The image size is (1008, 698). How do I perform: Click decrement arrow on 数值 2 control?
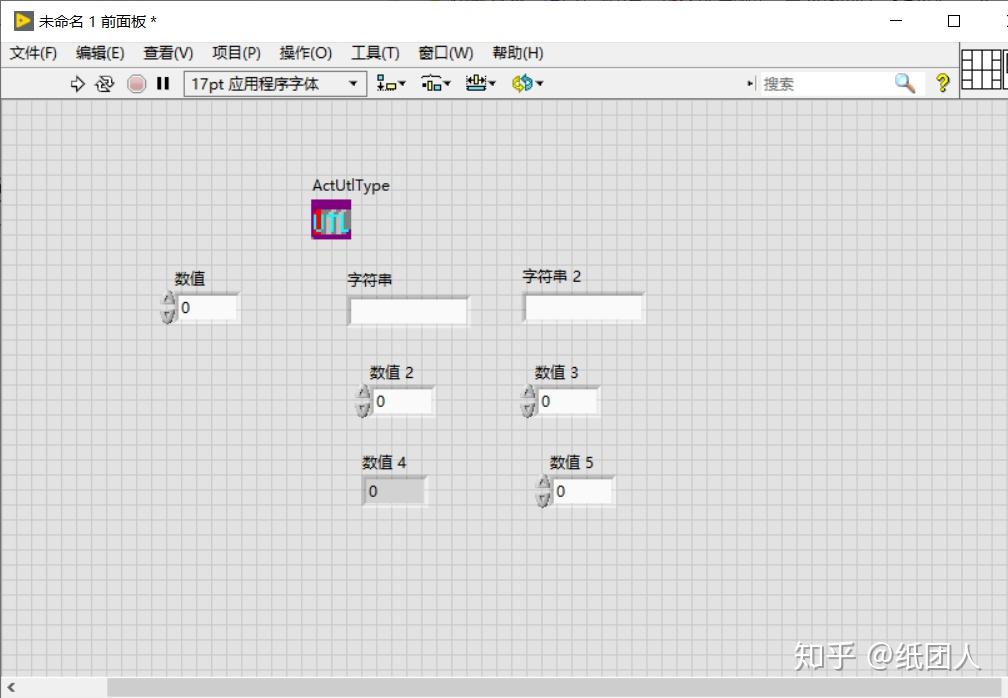pos(362,407)
